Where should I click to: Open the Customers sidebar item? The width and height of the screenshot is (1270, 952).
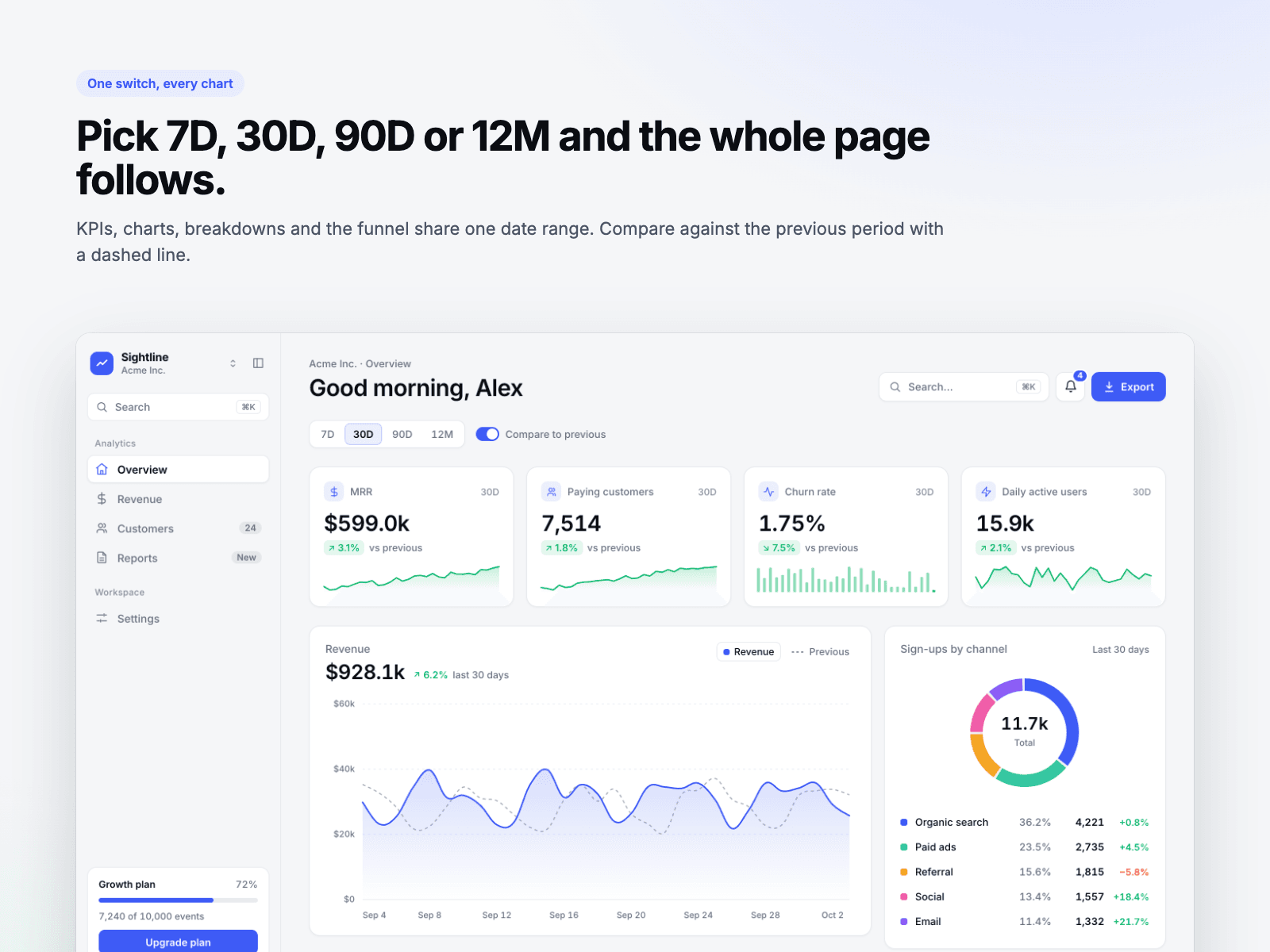[178, 528]
